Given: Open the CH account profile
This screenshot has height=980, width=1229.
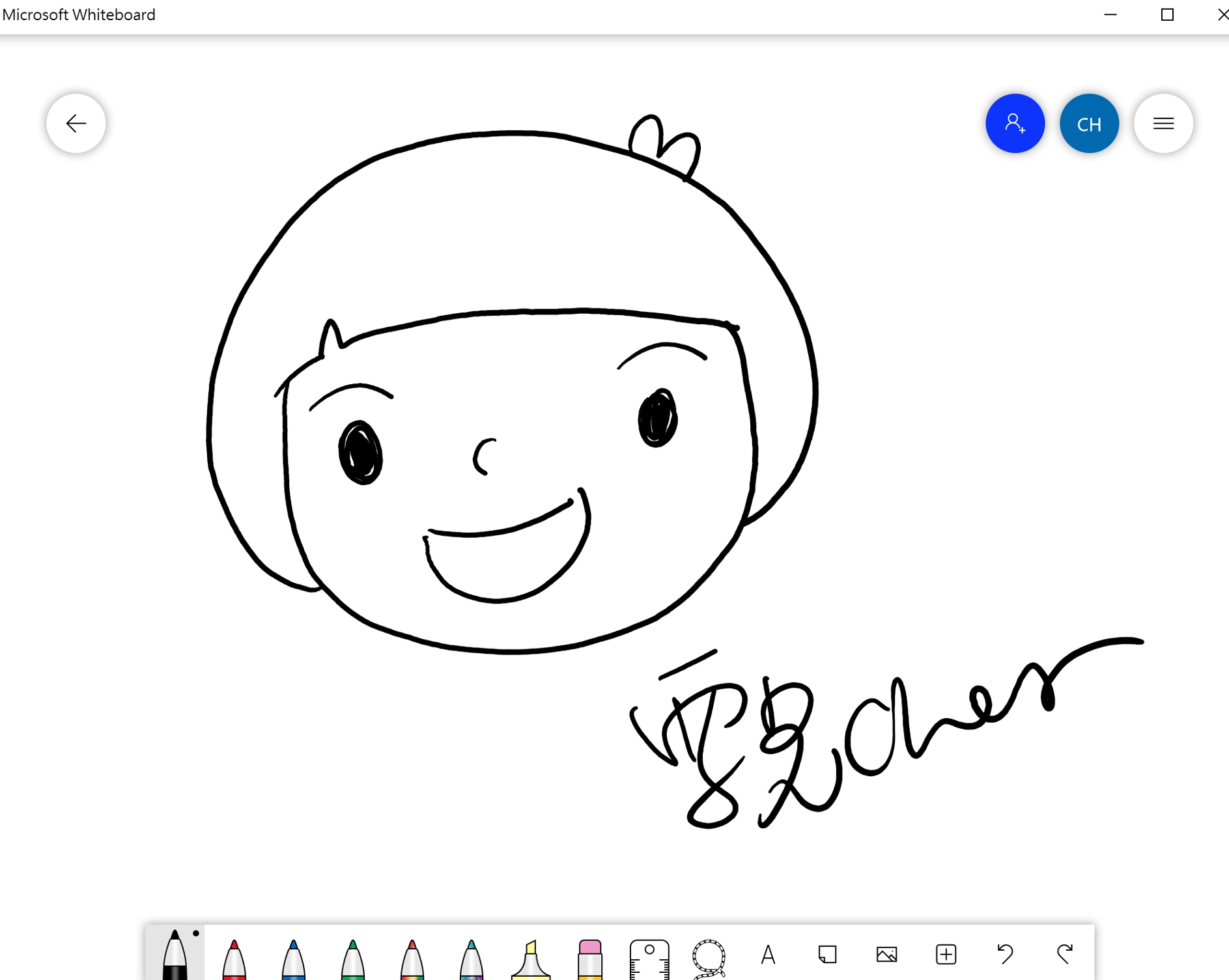Looking at the screenshot, I should 1089,123.
